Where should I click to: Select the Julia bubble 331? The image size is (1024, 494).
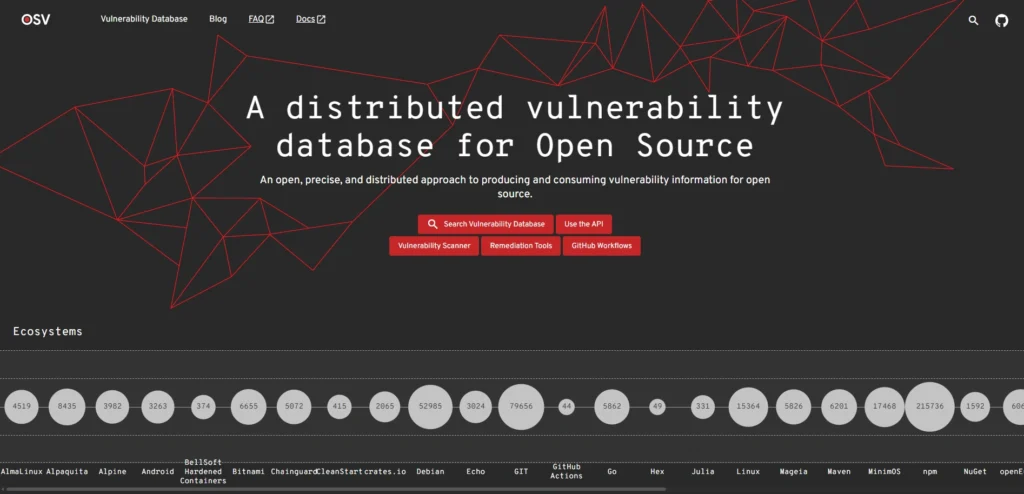703,406
